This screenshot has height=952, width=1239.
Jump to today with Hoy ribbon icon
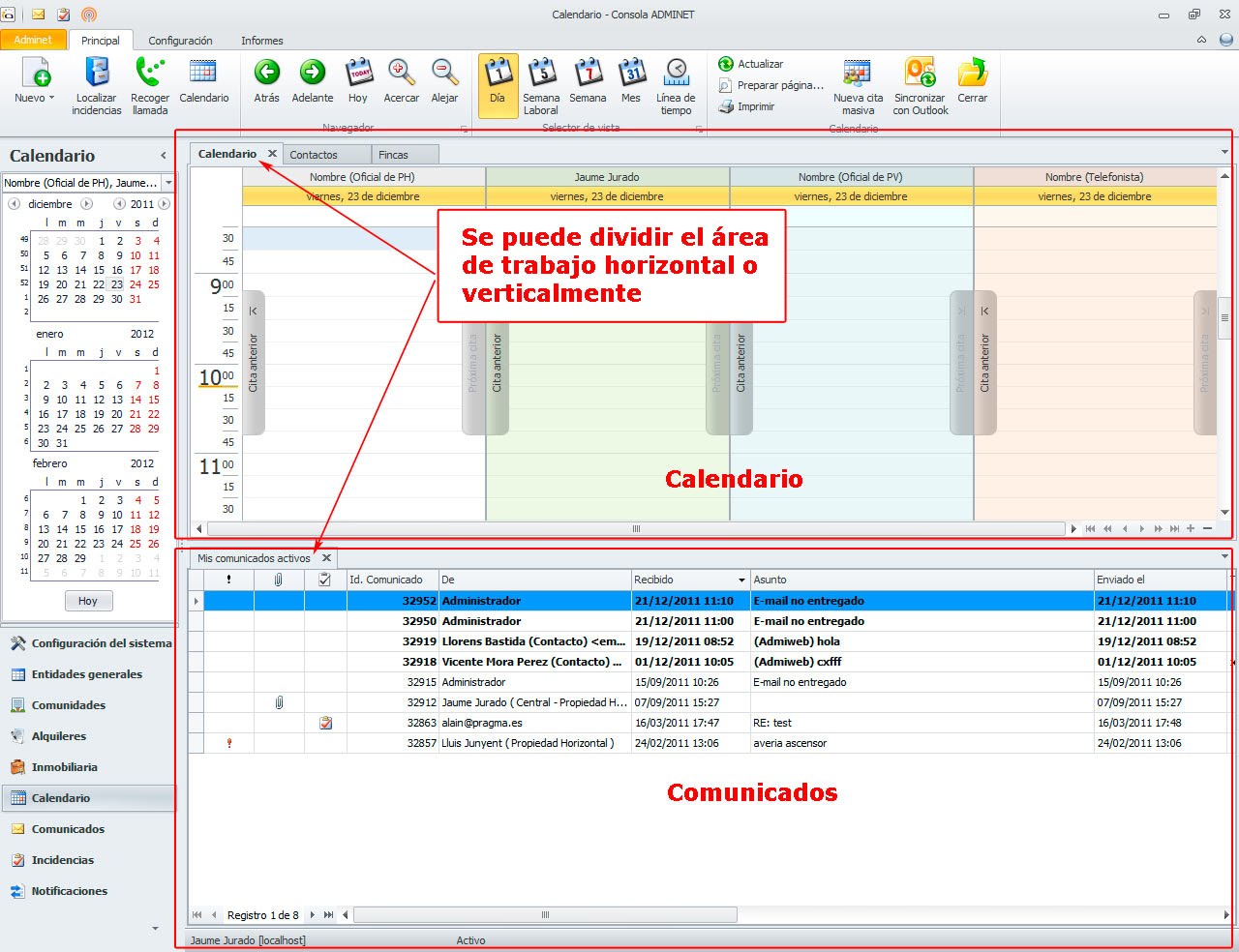coord(358,74)
